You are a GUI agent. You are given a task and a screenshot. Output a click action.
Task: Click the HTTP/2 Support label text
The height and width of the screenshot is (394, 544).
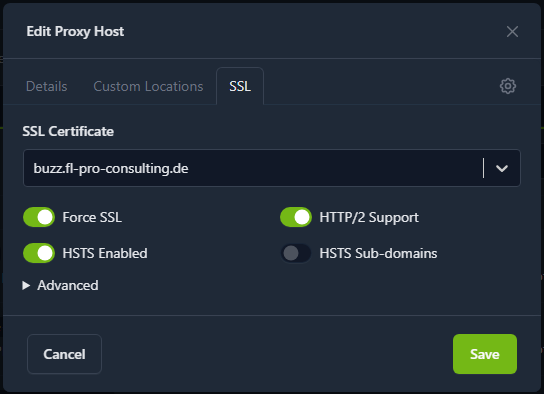pos(369,217)
